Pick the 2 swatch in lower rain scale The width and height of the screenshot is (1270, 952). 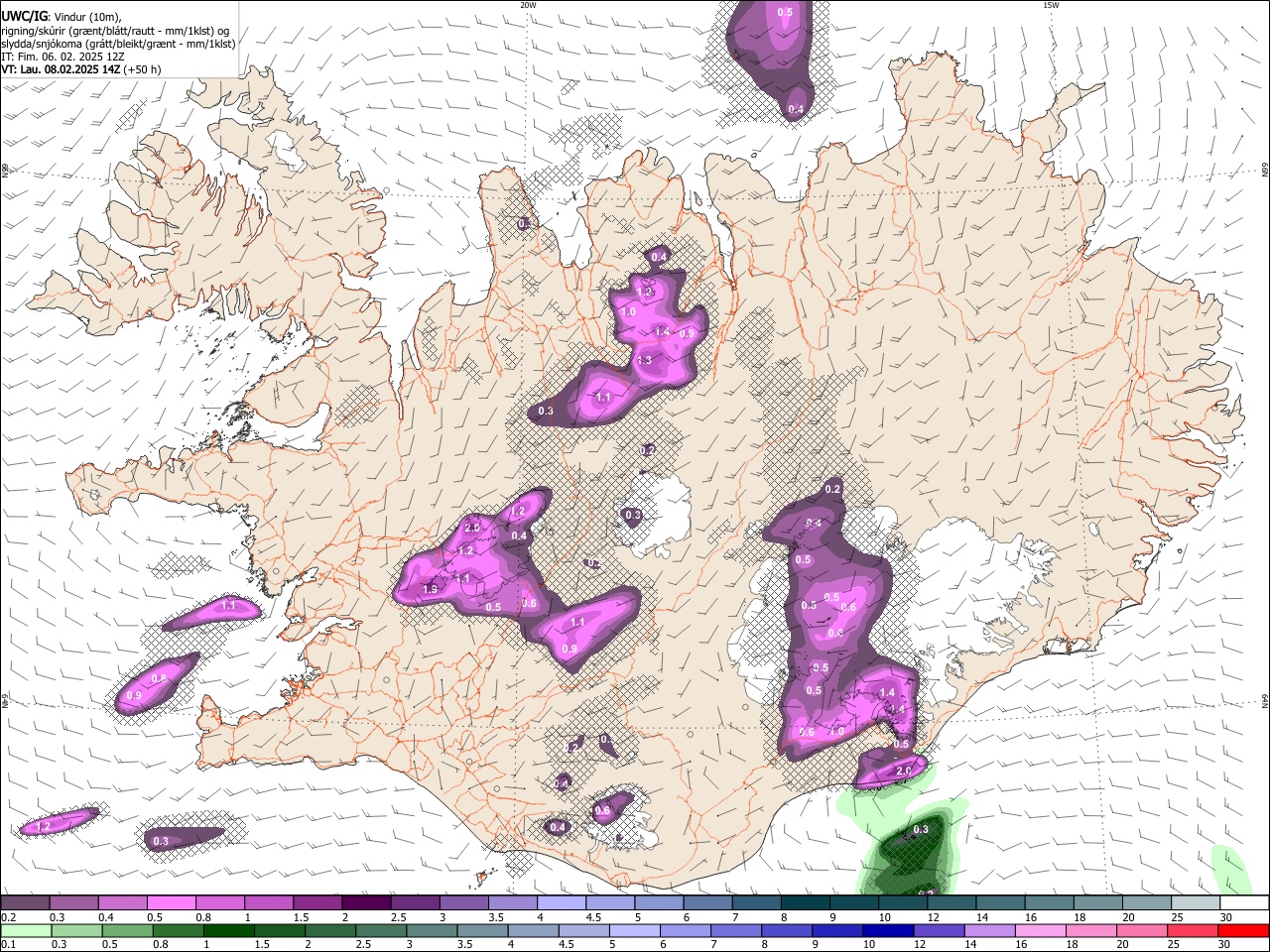pos(330,930)
